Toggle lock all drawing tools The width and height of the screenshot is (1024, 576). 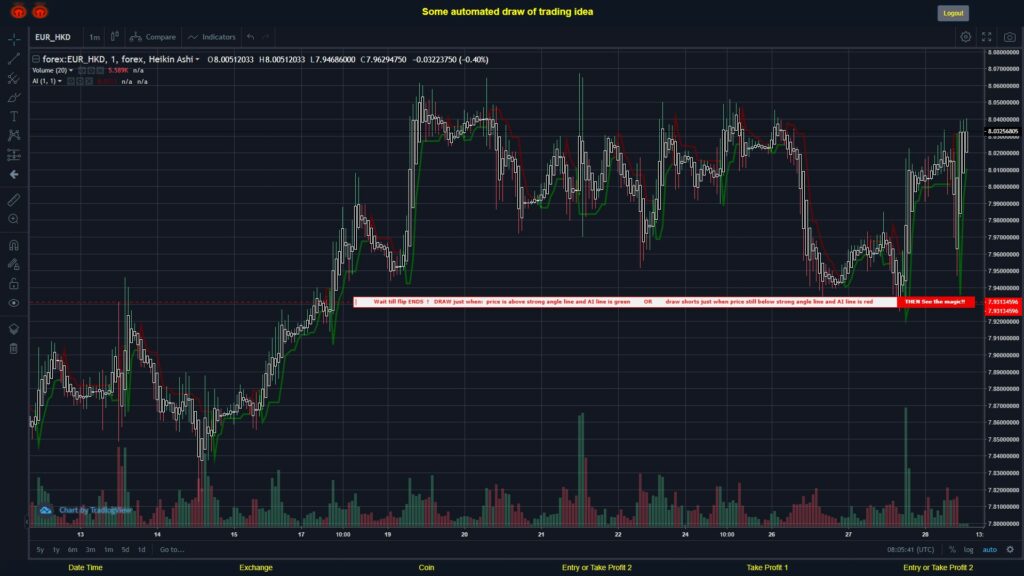pos(14,284)
